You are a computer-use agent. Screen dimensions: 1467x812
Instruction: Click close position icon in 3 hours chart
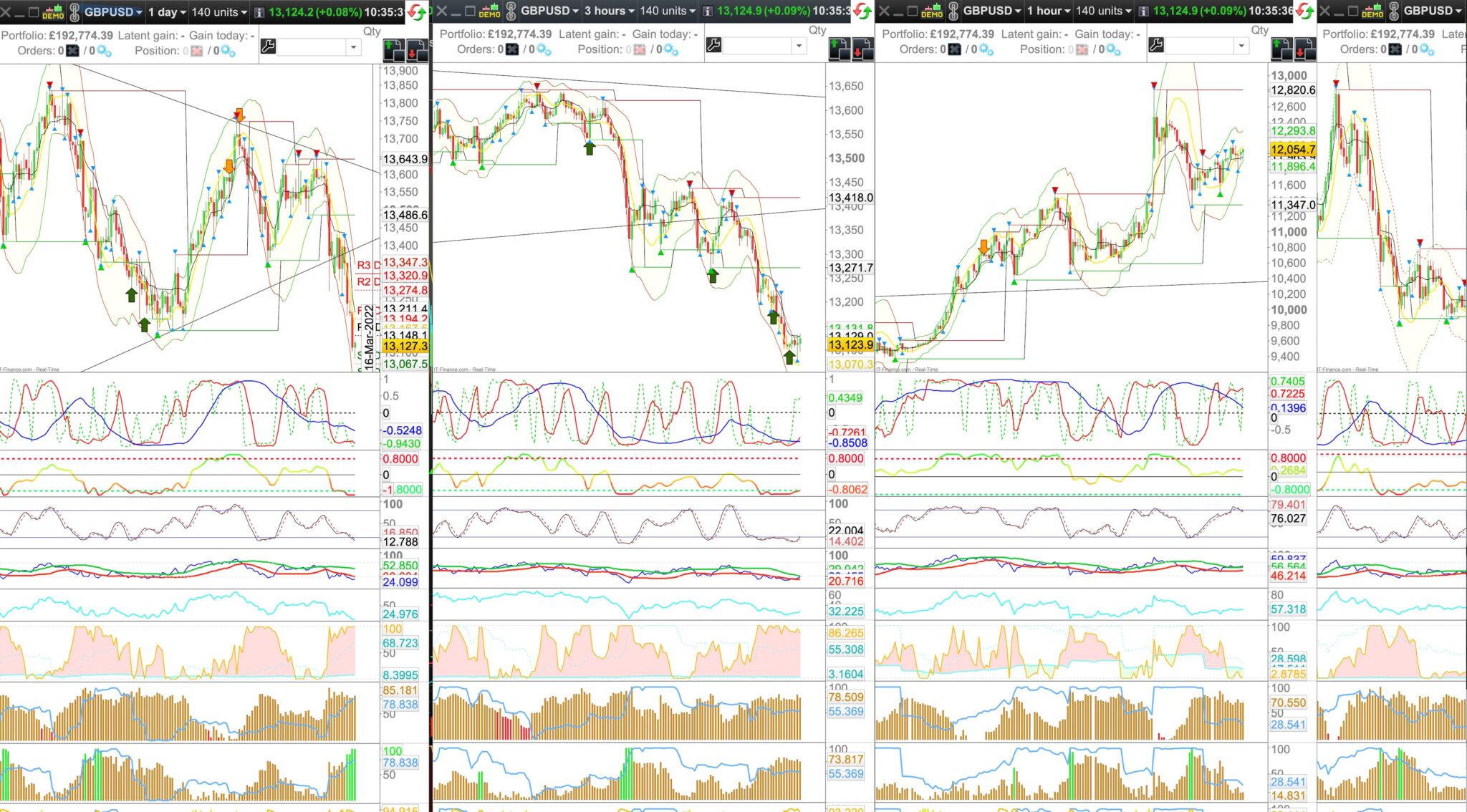click(x=640, y=49)
